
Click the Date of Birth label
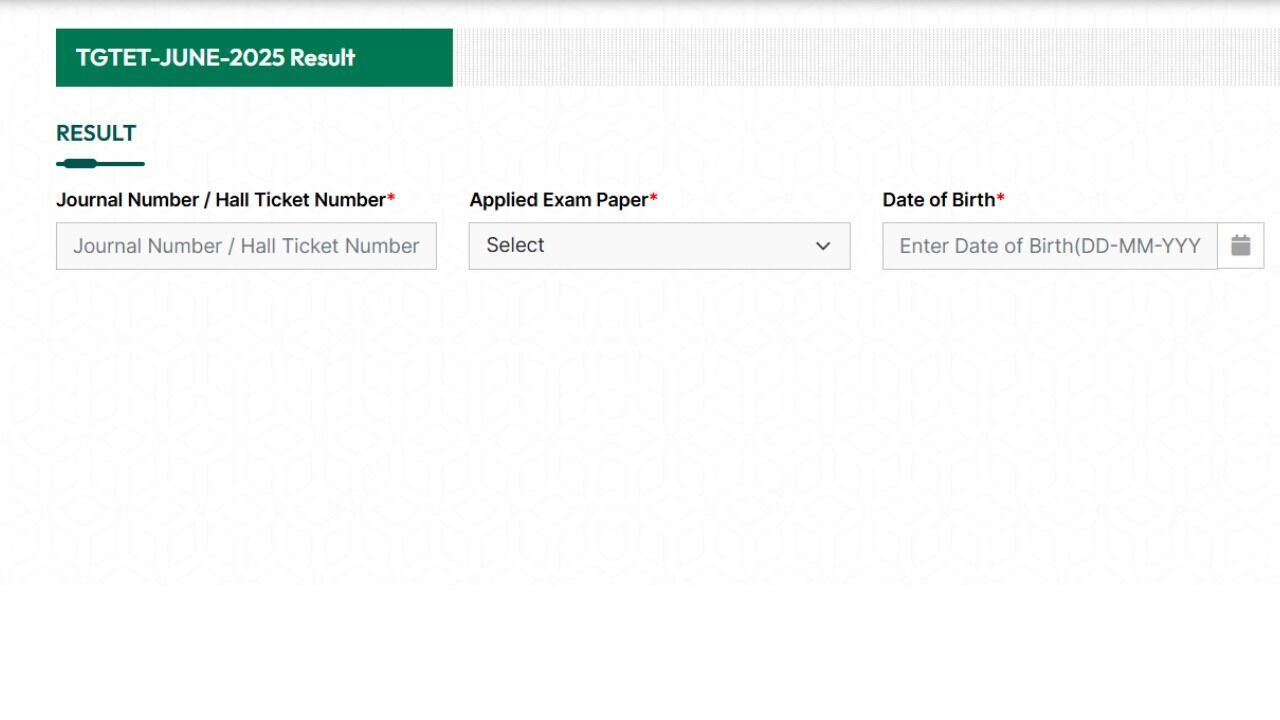click(x=938, y=200)
